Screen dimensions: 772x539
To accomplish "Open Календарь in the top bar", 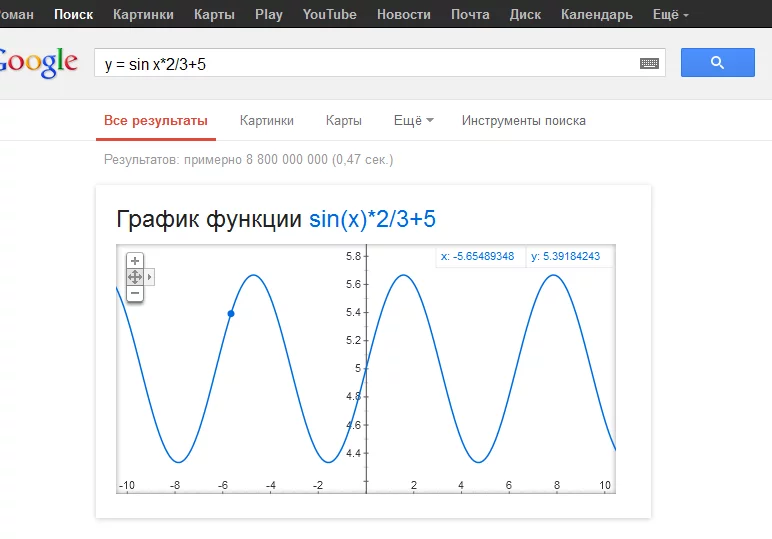I will (x=596, y=14).
